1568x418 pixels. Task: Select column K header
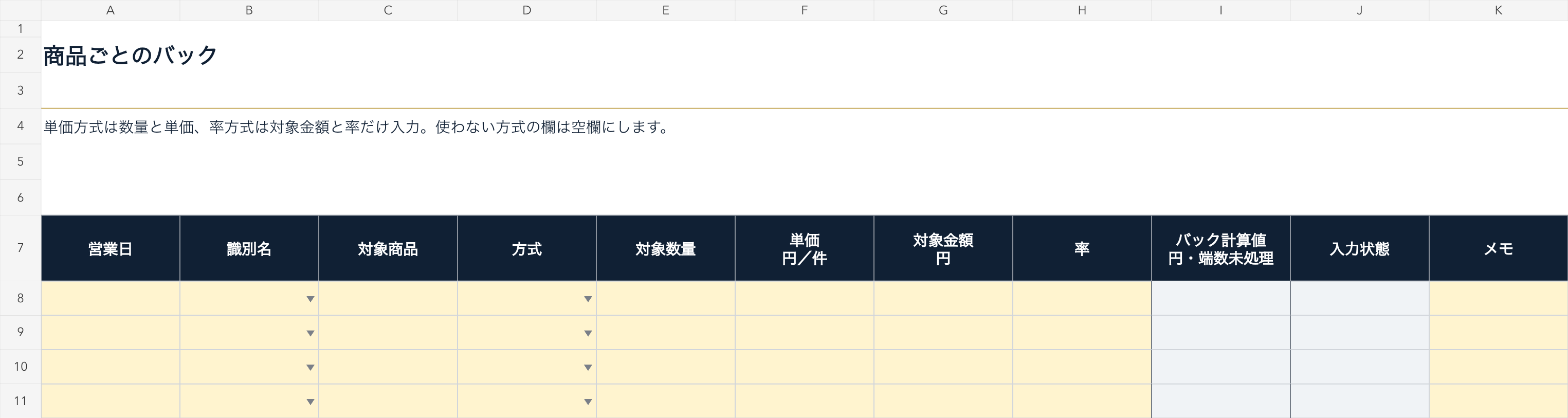(x=1498, y=10)
